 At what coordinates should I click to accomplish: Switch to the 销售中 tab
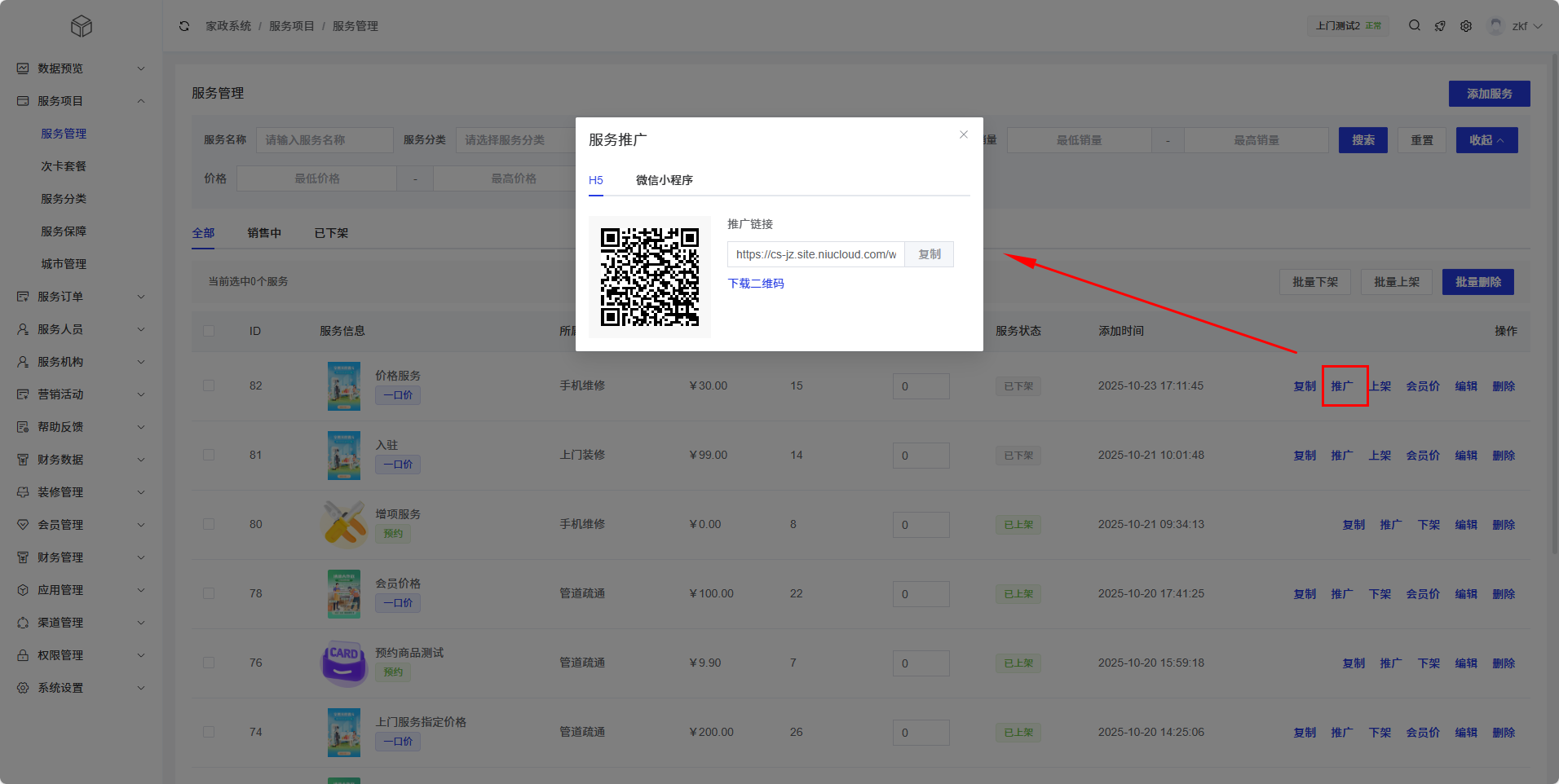[x=264, y=233]
